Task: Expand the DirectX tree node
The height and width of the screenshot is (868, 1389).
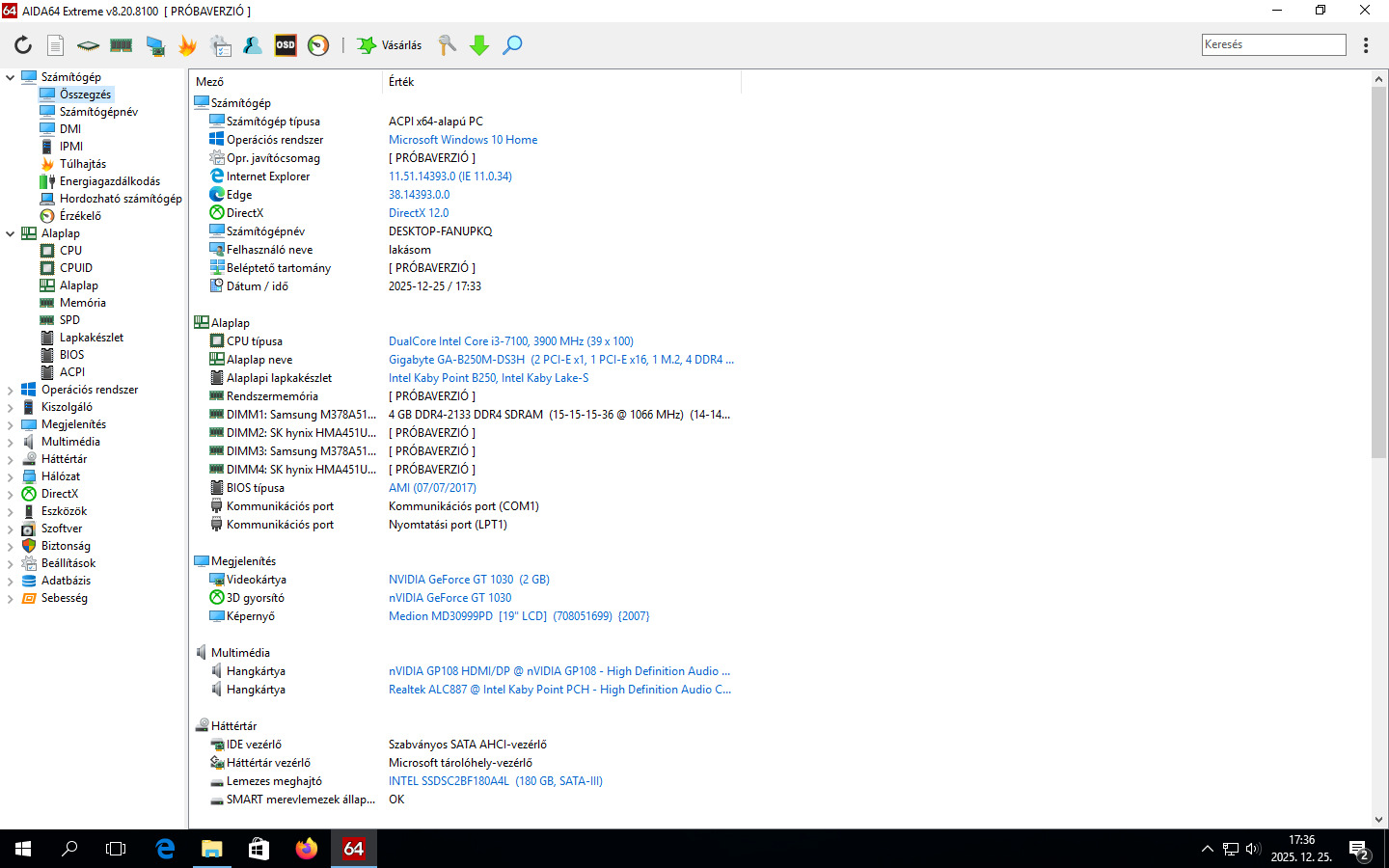Action: [11, 494]
